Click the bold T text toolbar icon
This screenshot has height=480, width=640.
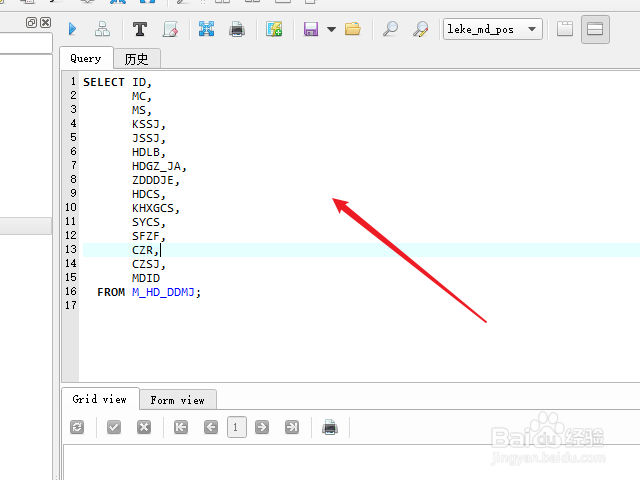pos(140,29)
